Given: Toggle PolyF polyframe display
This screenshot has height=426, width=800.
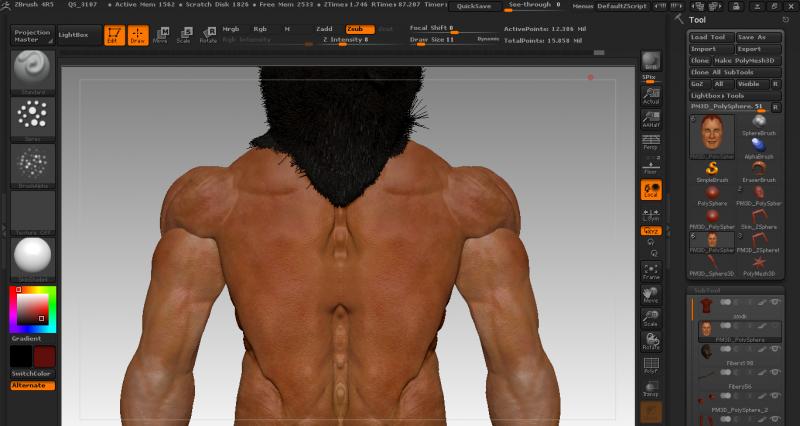Looking at the screenshot, I should coord(651,365).
